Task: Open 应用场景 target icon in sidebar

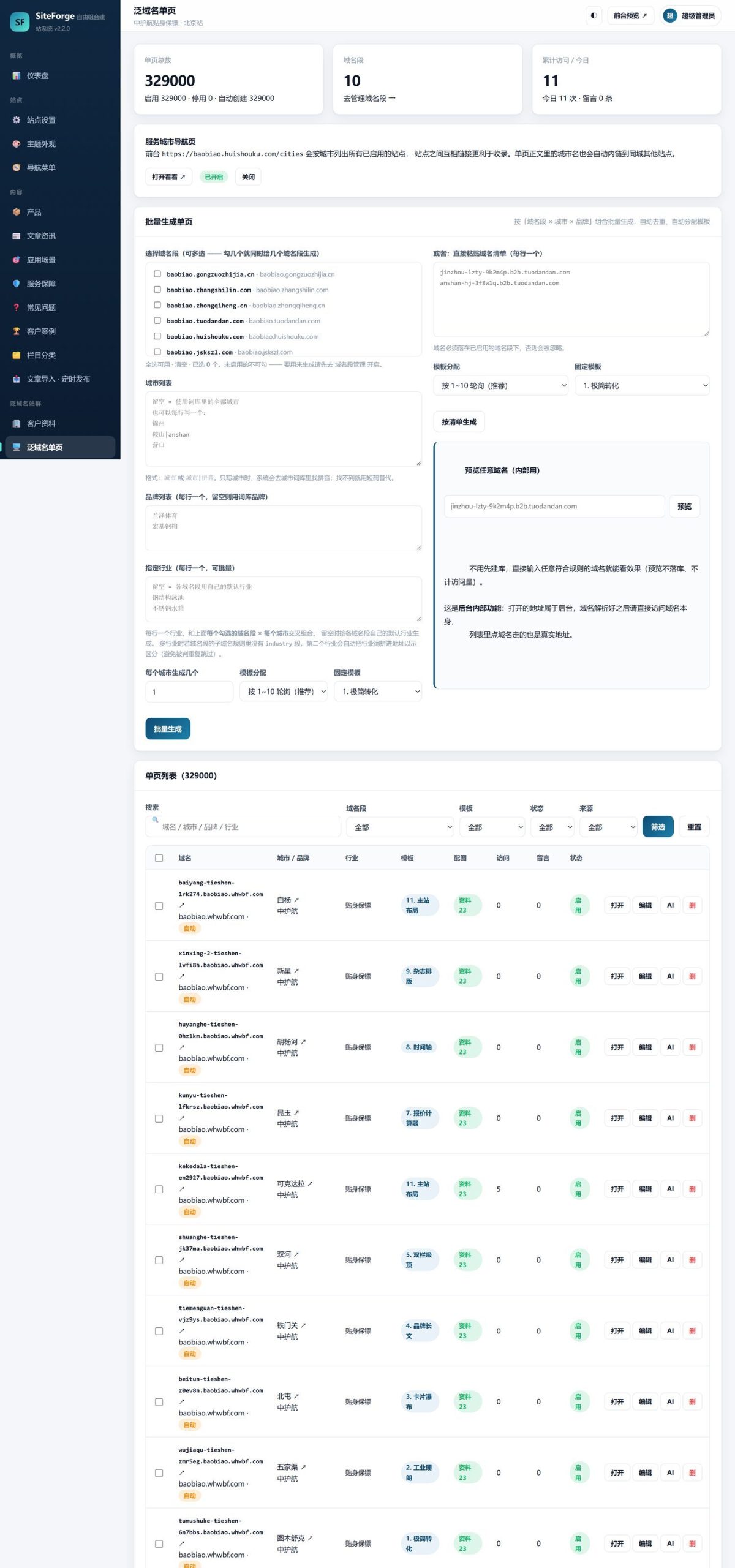Action: [x=17, y=260]
